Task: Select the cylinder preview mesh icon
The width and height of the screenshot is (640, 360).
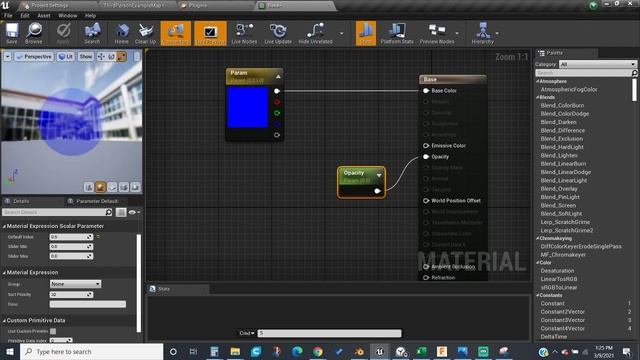Action: click(x=89, y=187)
